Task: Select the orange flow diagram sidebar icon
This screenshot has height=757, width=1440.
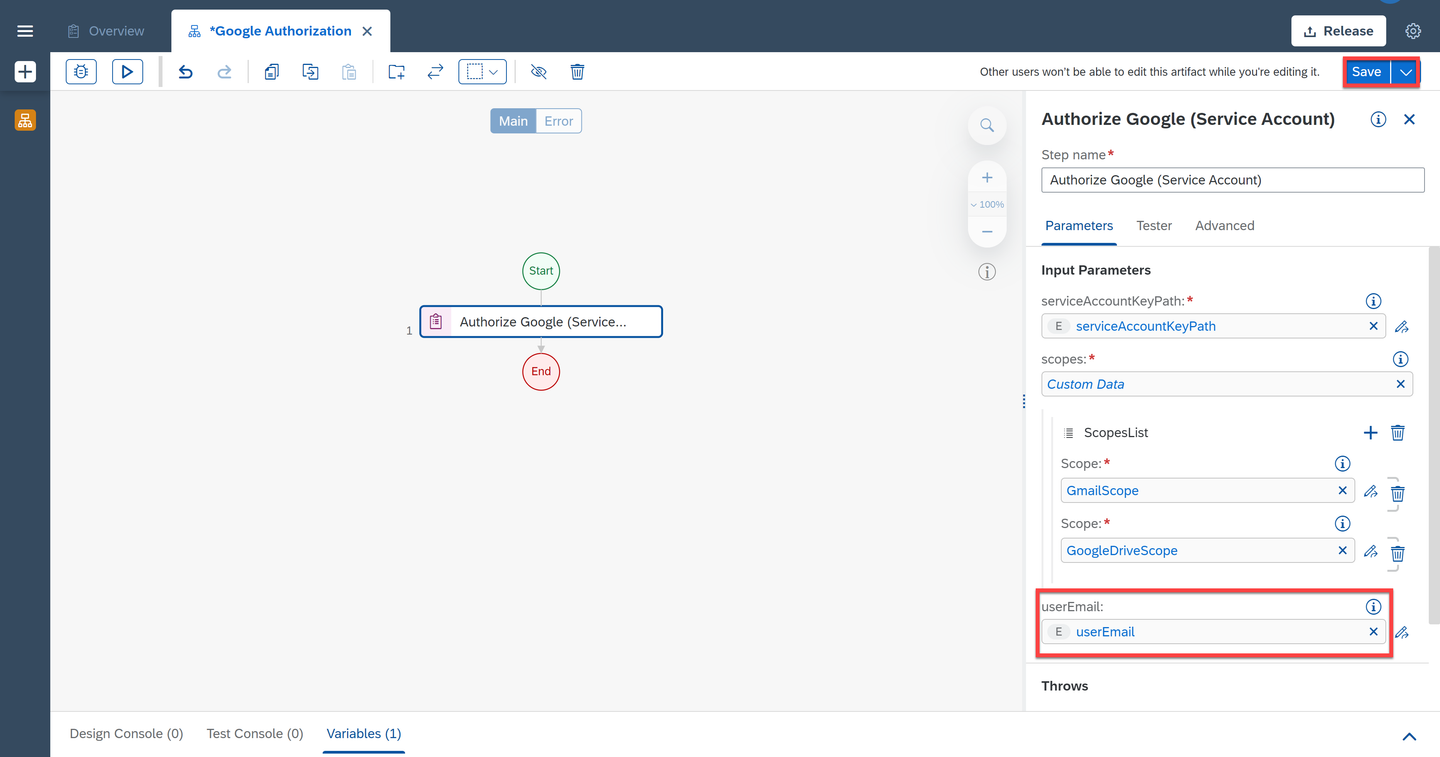Action: click(x=25, y=120)
